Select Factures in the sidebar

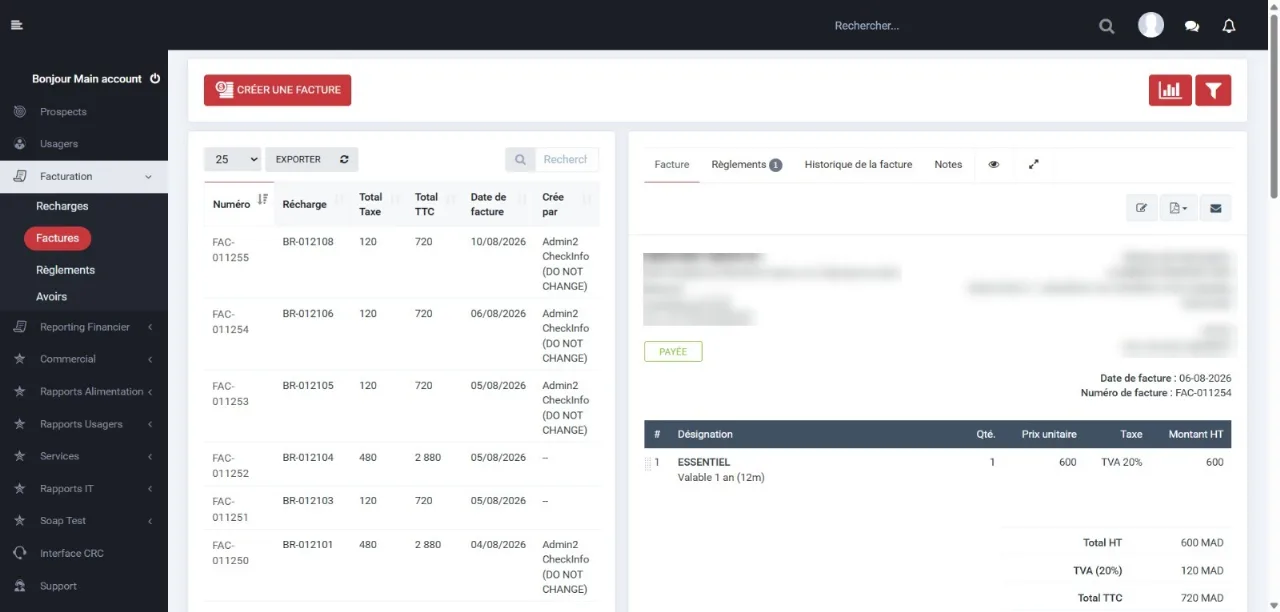coord(58,238)
